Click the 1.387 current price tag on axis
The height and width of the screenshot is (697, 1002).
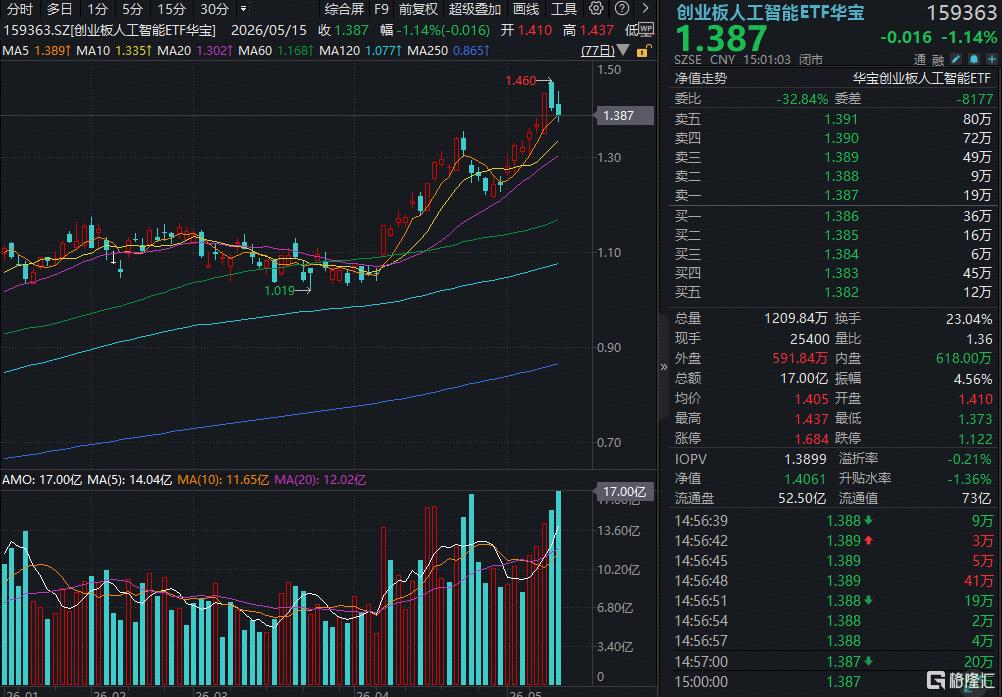pyautogui.click(x=624, y=116)
